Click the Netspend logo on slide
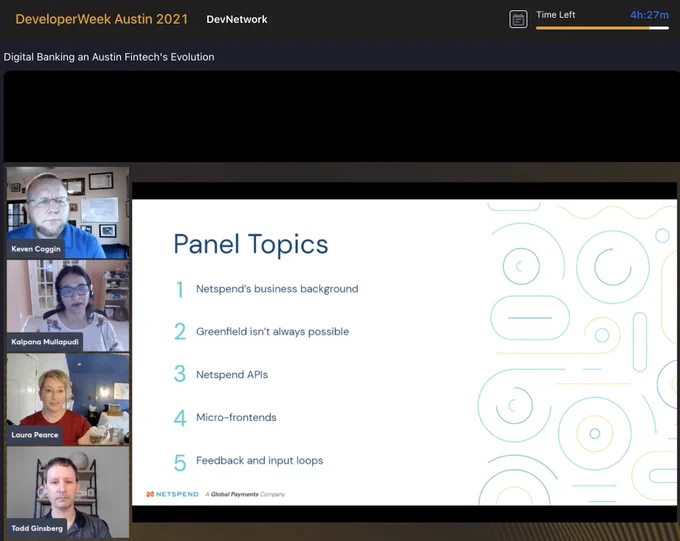 172,494
